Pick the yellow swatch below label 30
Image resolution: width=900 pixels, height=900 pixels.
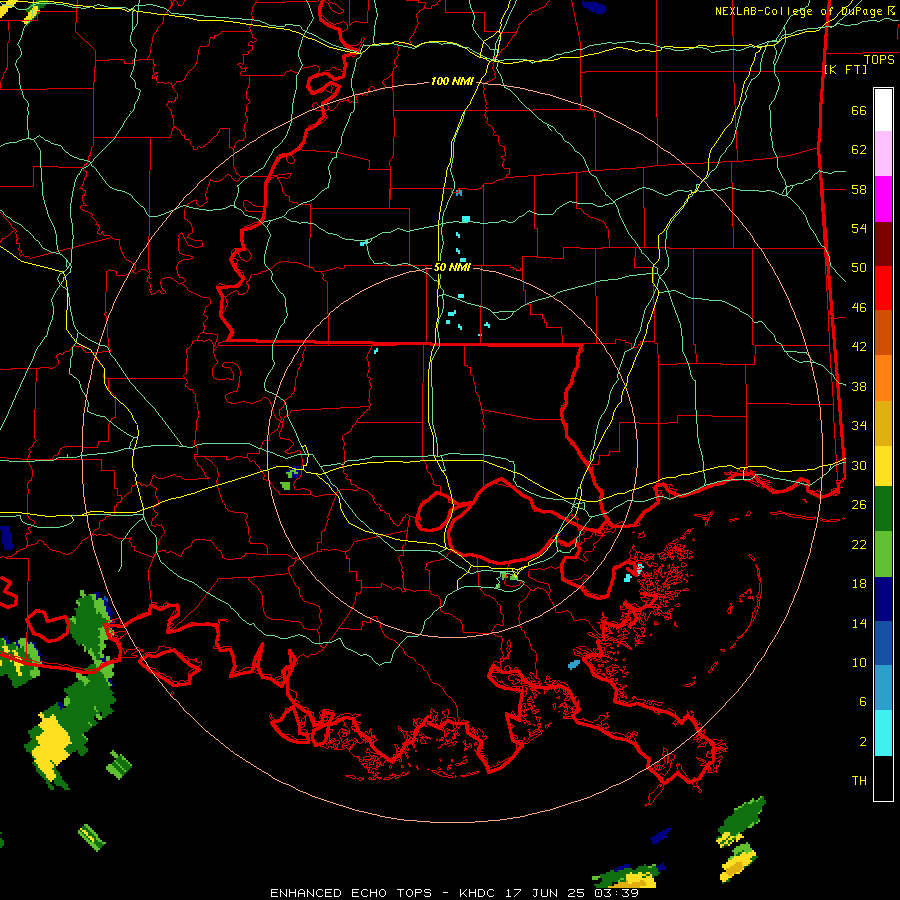coord(883,466)
